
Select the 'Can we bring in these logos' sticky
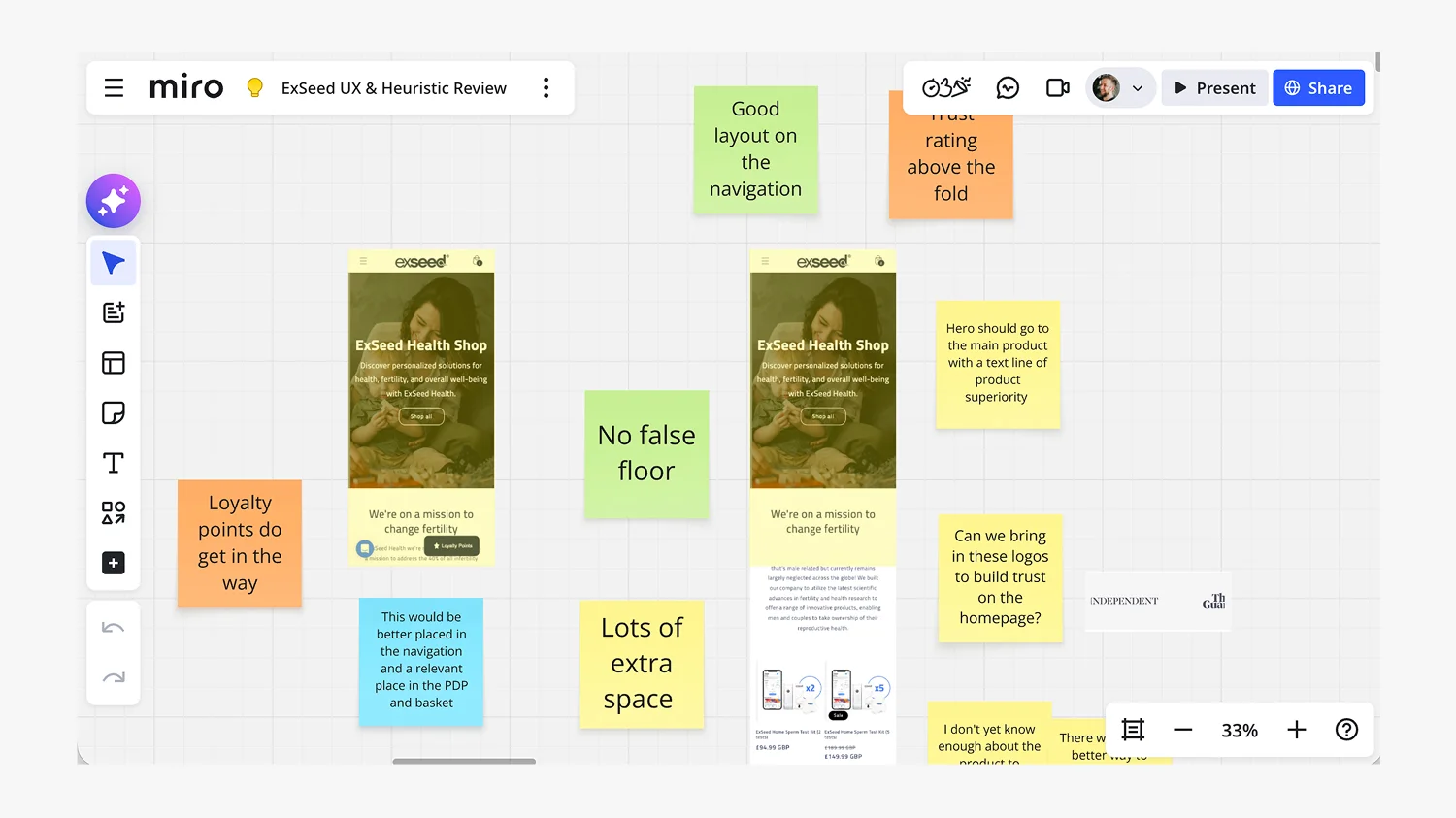[x=1001, y=578]
